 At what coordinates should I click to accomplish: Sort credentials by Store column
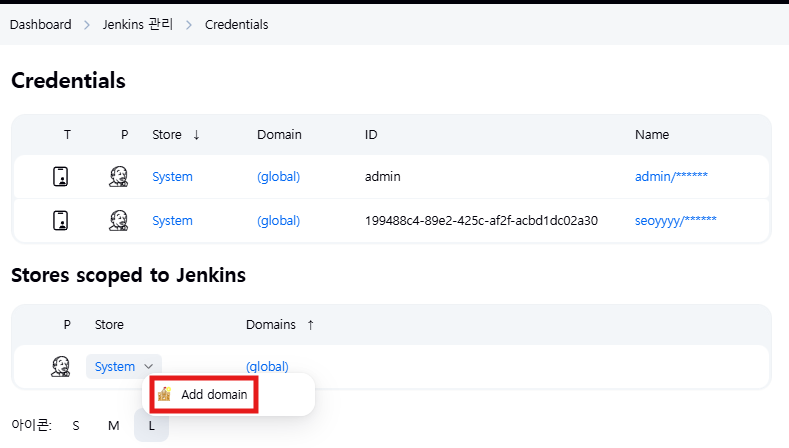[176, 134]
